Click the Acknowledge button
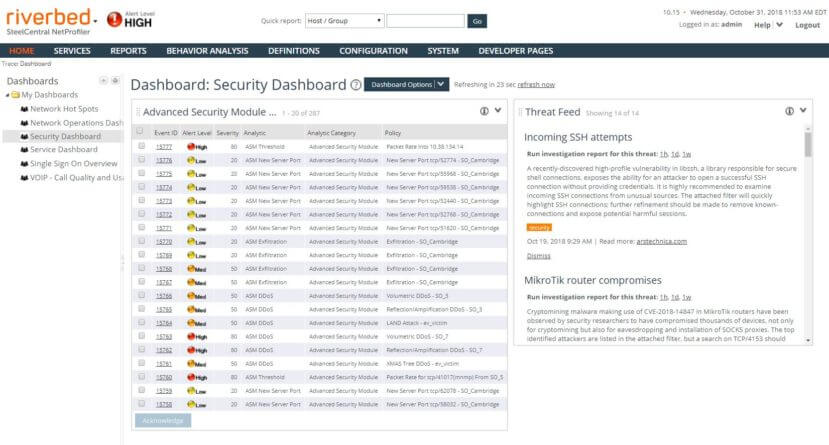Image resolution: width=829 pixels, height=445 pixels. point(163,421)
